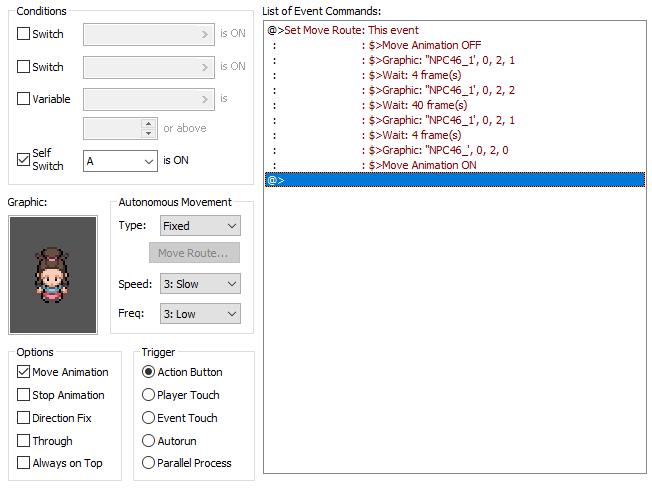Disable the Move Animation option
The width and height of the screenshot is (652, 491).
tap(24, 372)
